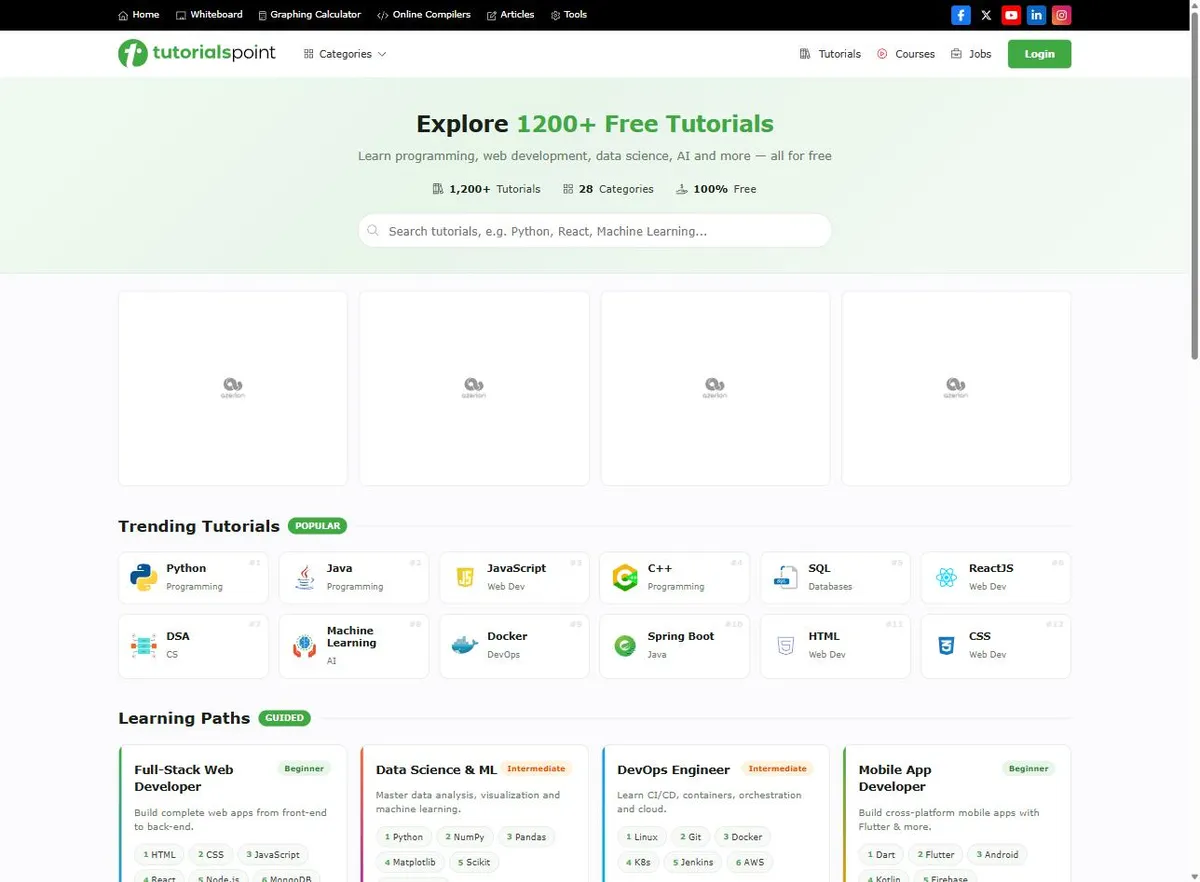Click the Android step chip
The image size is (1200, 882).
coord(997,855)
